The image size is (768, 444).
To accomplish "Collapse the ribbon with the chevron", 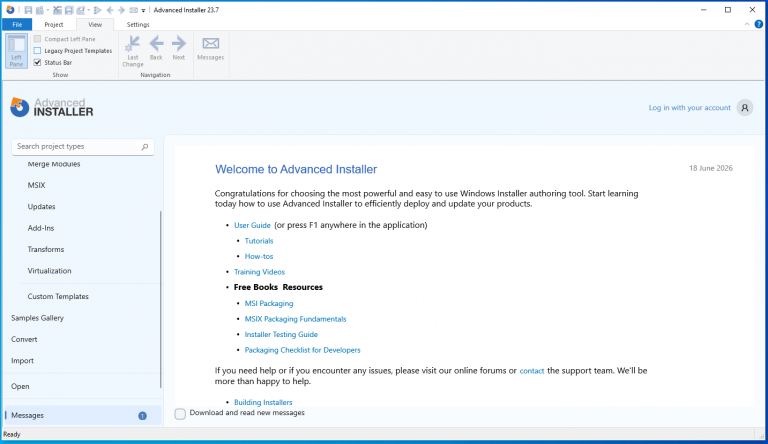I will [x=747, y=24].
